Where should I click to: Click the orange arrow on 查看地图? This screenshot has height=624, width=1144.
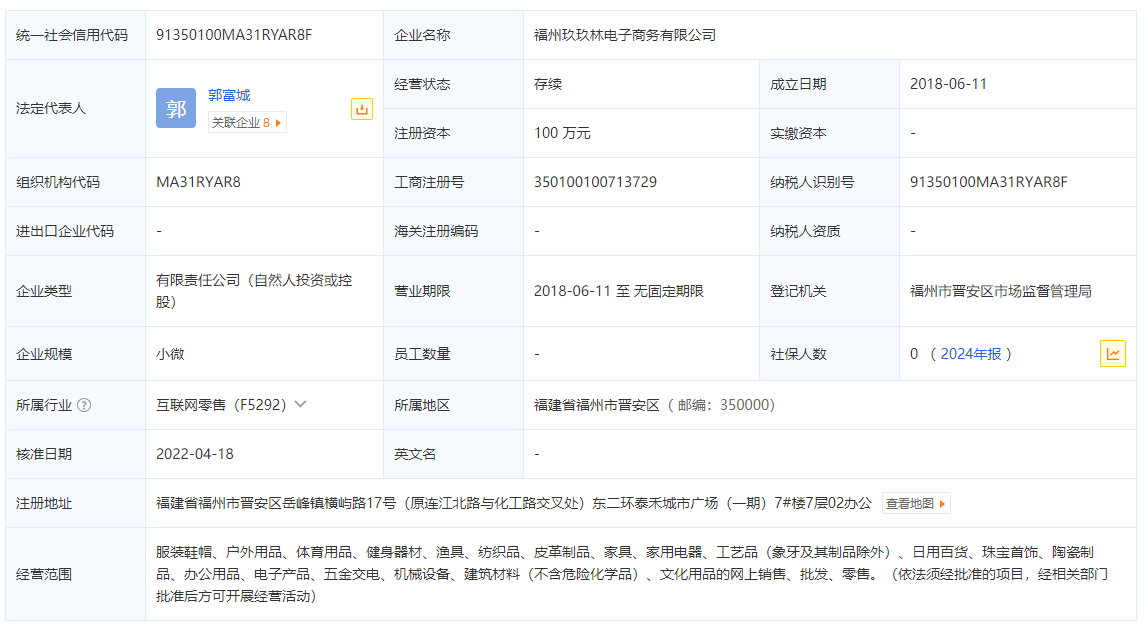pyautogui.click(x=941, y=504)
